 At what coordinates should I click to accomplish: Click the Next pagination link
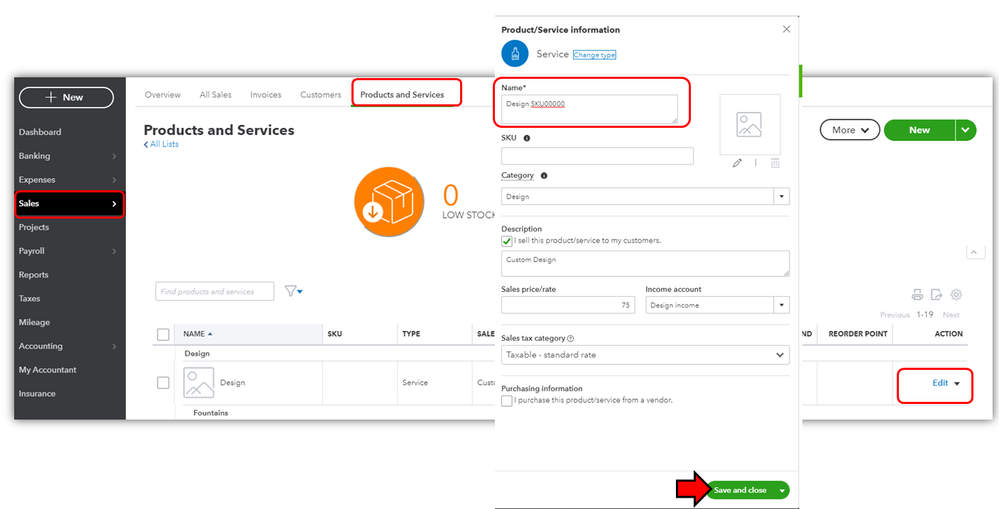951,315
